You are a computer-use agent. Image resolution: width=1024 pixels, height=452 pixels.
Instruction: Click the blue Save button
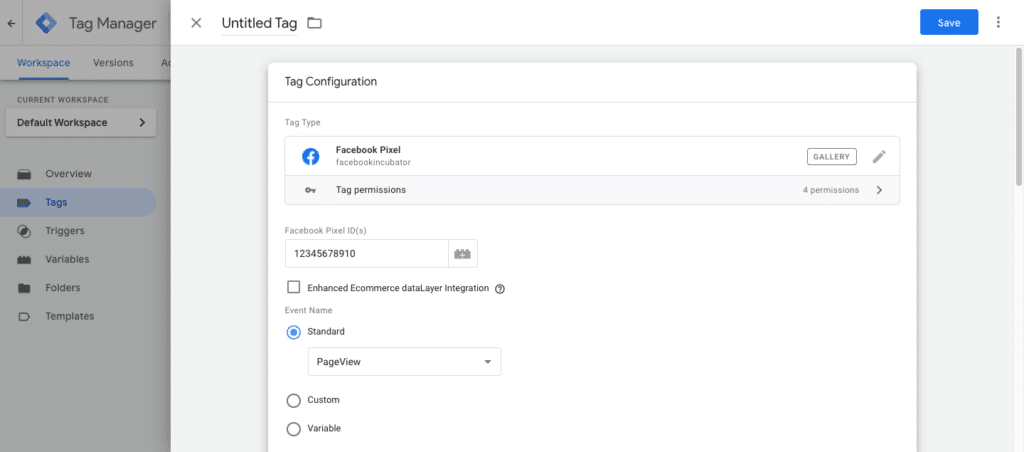[x=949, y=22]
